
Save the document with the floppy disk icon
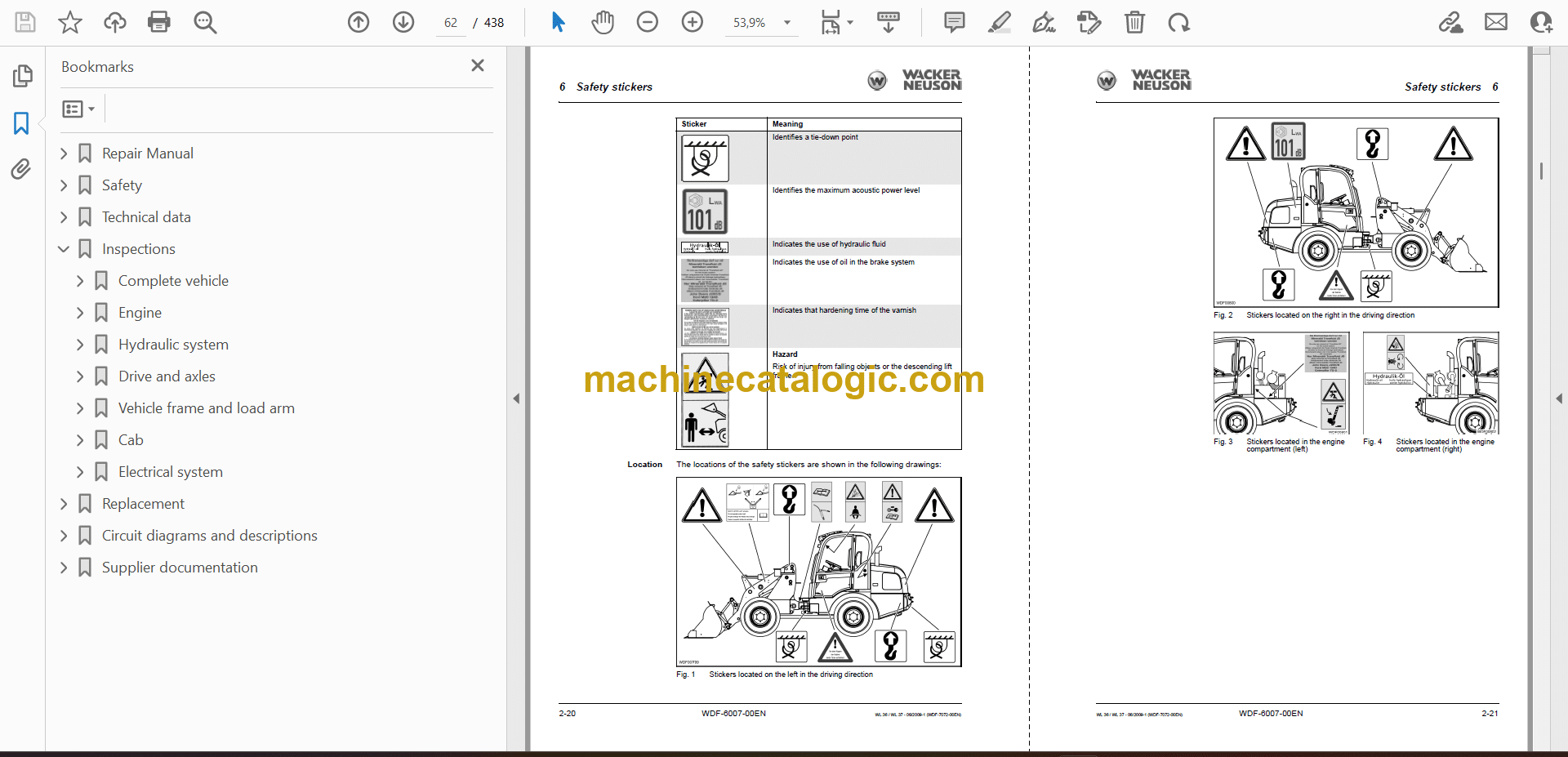25,22
